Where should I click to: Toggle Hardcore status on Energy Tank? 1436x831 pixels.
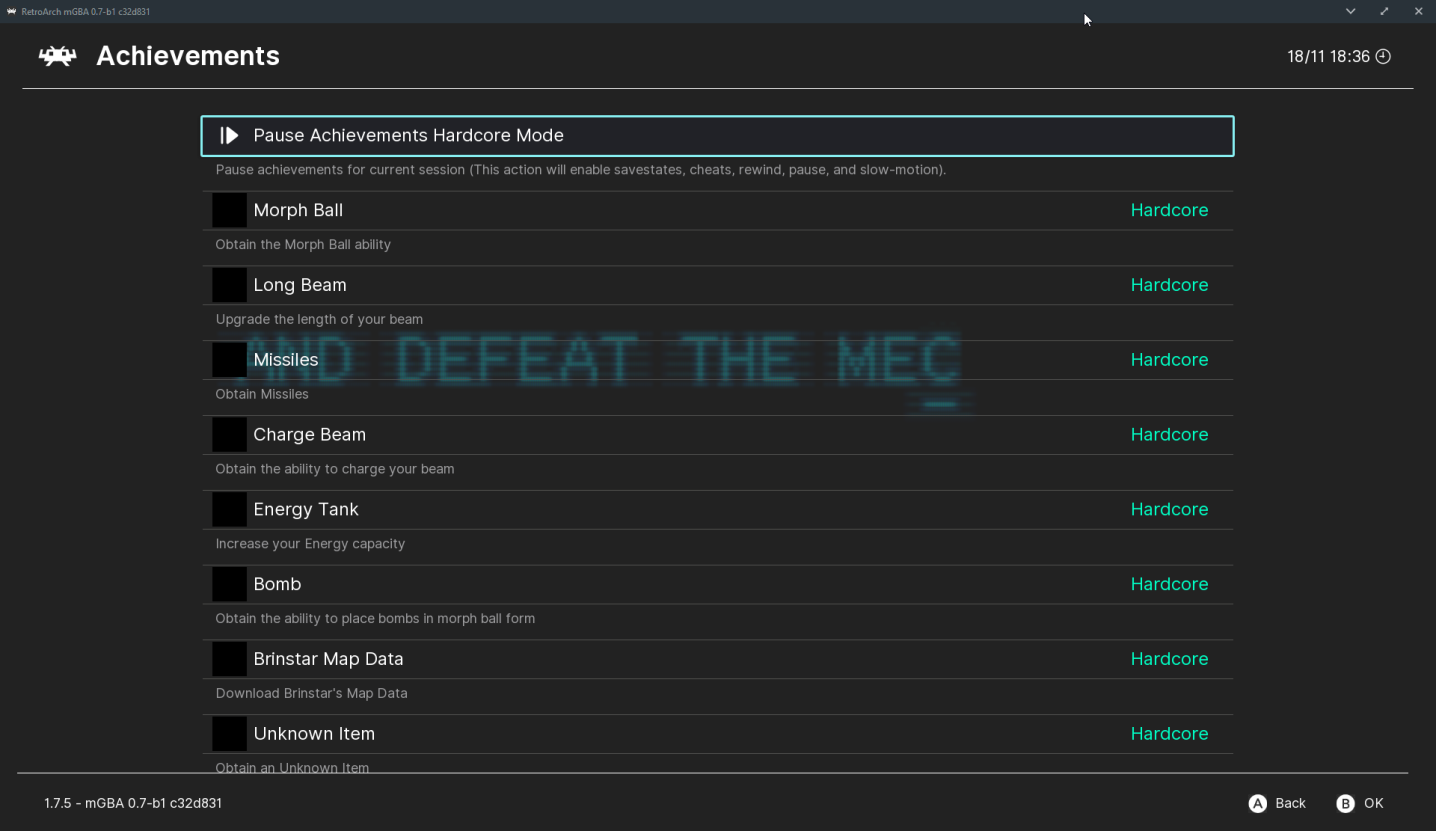coord(1169,509)
